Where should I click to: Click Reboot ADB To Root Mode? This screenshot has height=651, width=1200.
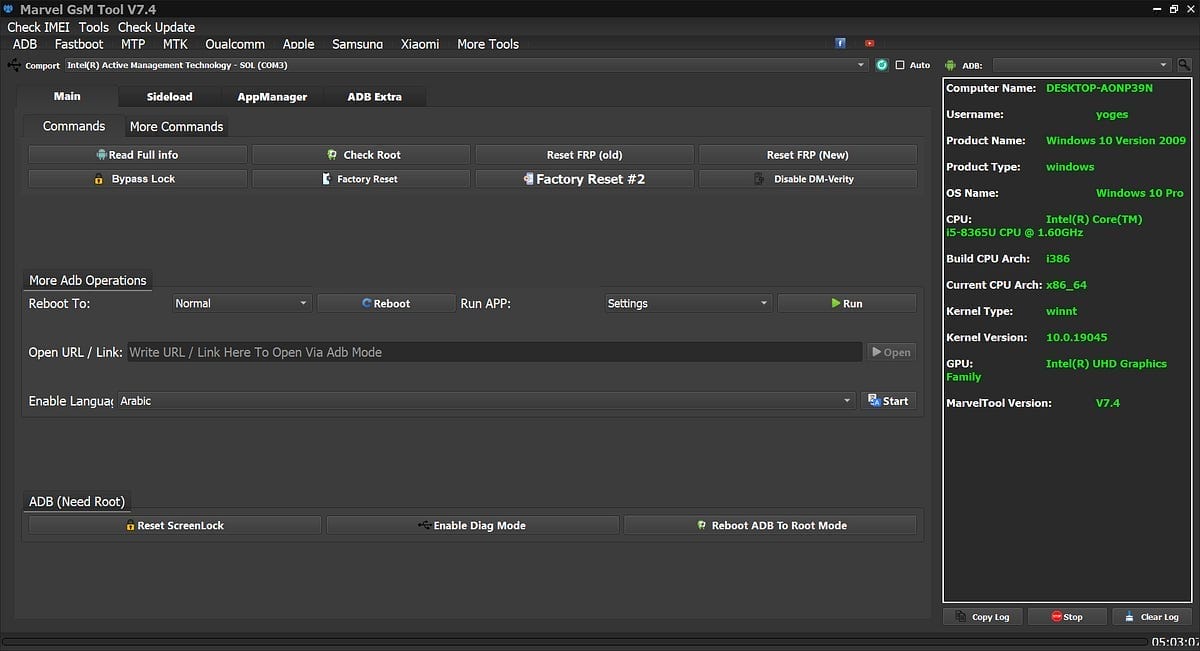tap(770, 525)
